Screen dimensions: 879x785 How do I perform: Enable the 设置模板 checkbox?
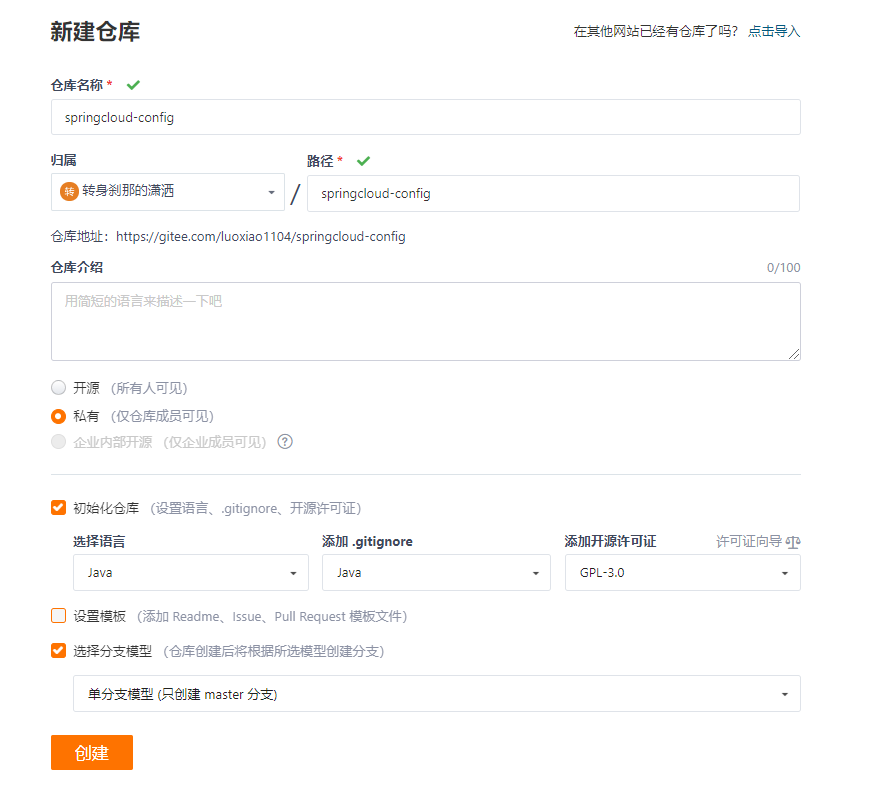(x=58, y=616)
